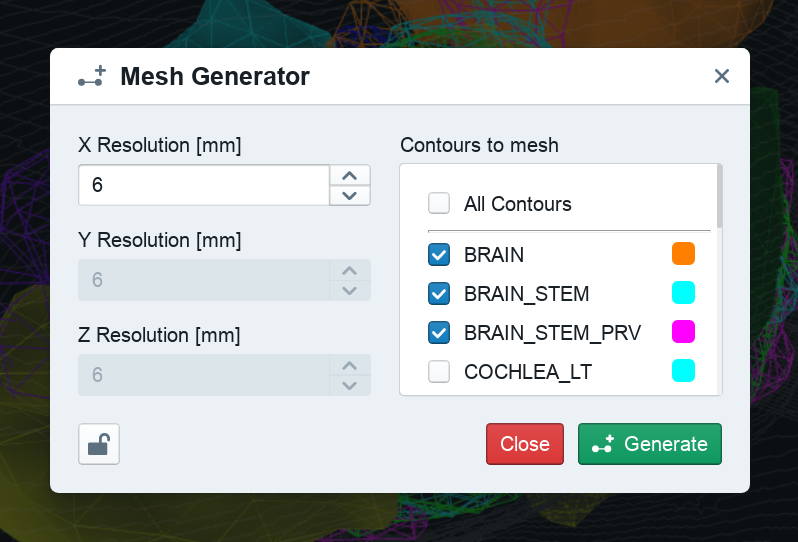Click the green Generate button
The image size is (798, 542).
click(x=649, y=444)
